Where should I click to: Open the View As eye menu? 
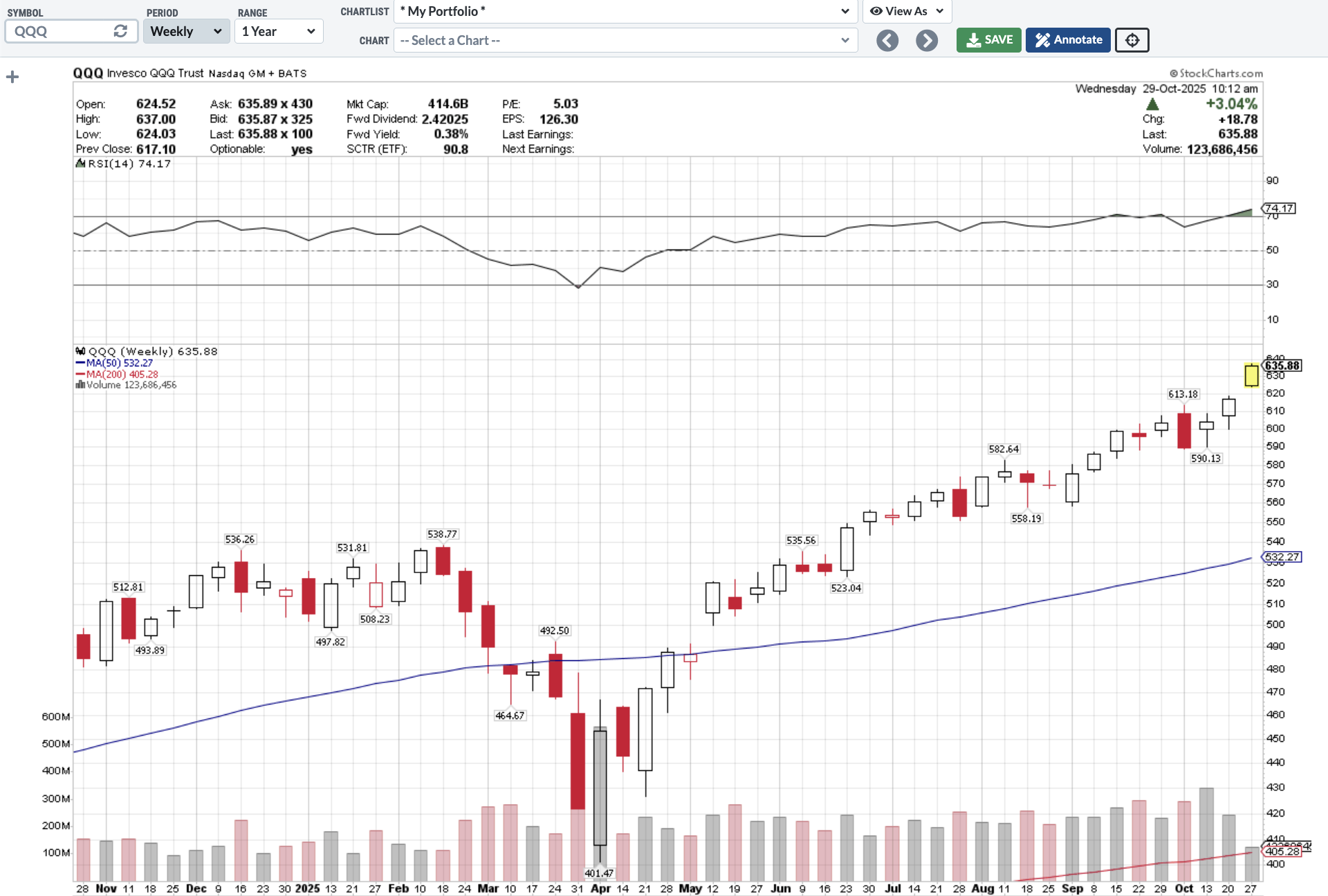click(906, 11)
